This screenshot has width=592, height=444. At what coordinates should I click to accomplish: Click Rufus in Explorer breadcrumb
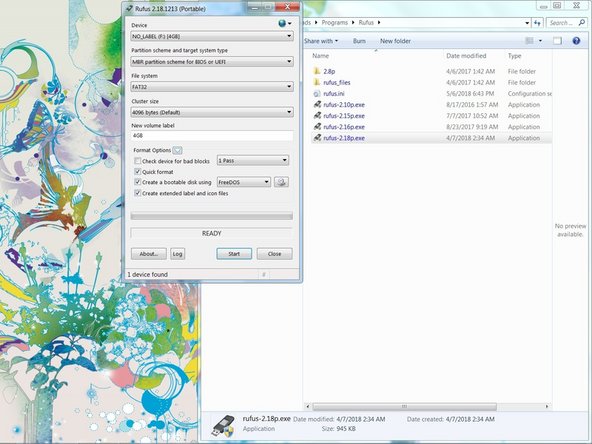click(x=366, y=23)
